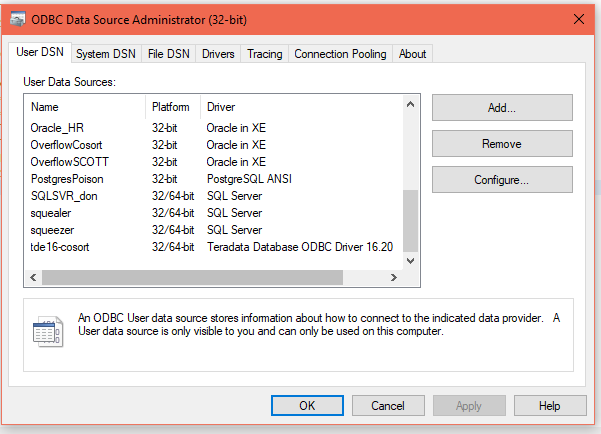View the About tab
This screenshot has width=601, height=434.
[x=412, y=54]
